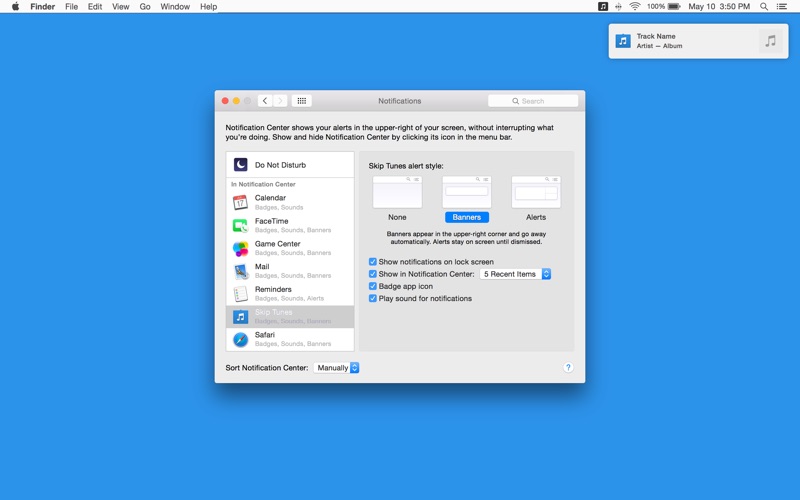
Task: Open the Window menu
Action: pos(175,7)
